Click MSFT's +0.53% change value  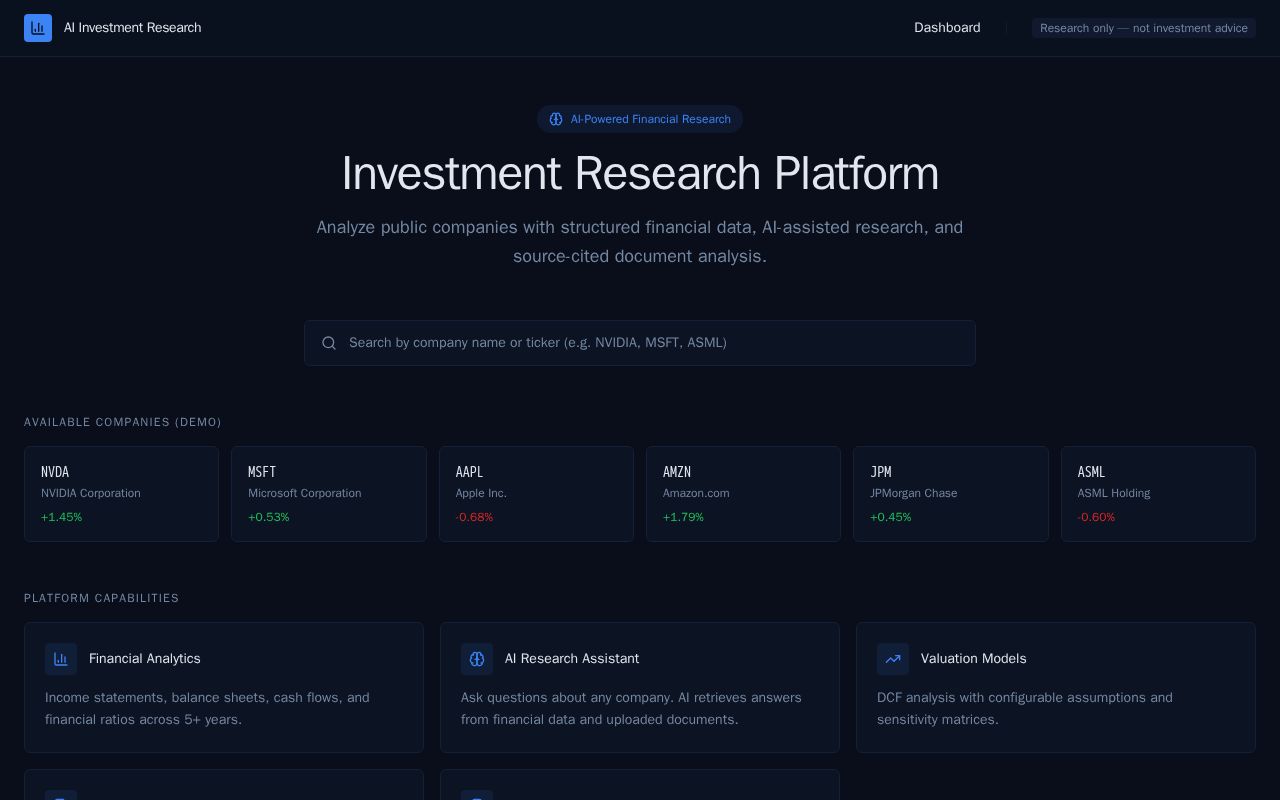pyautogui.click(x=269, y=517)
